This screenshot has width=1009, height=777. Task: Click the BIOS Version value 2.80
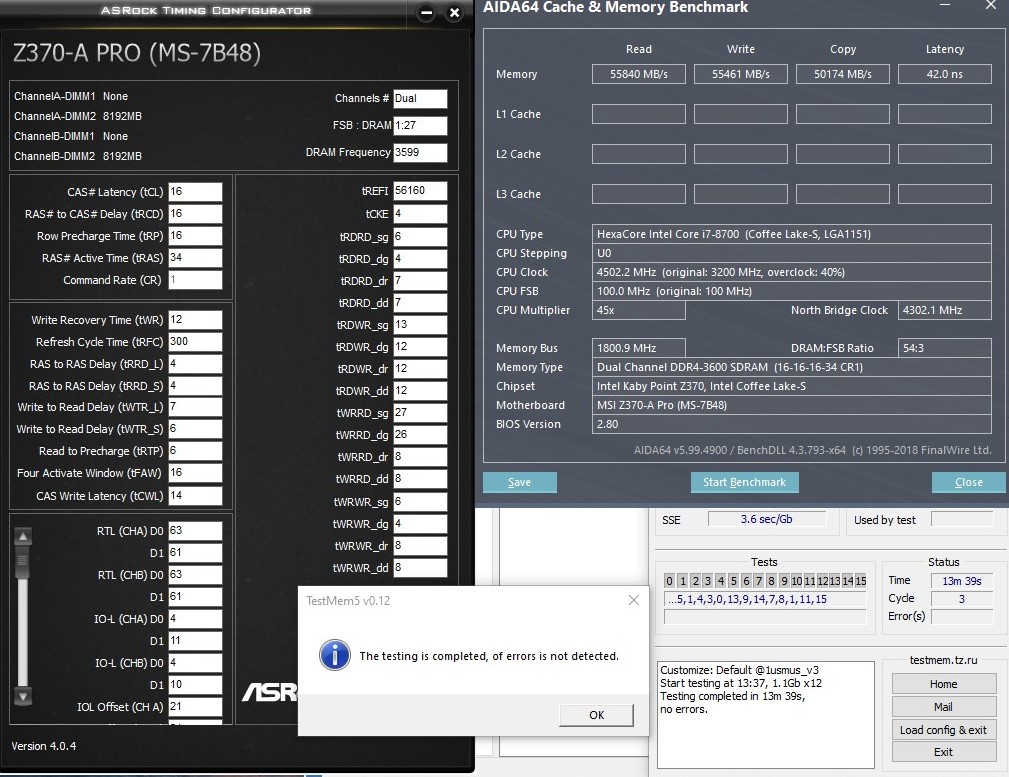791,424
